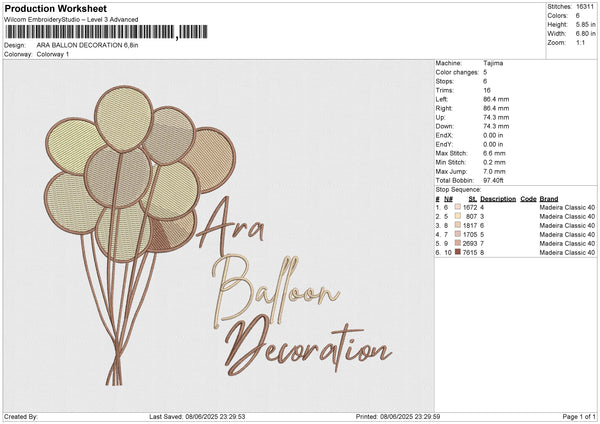The image size is (600, 424).
Task: Click 'Madeira Classic 40' in the 7615 row
Action: click(567, 253)
